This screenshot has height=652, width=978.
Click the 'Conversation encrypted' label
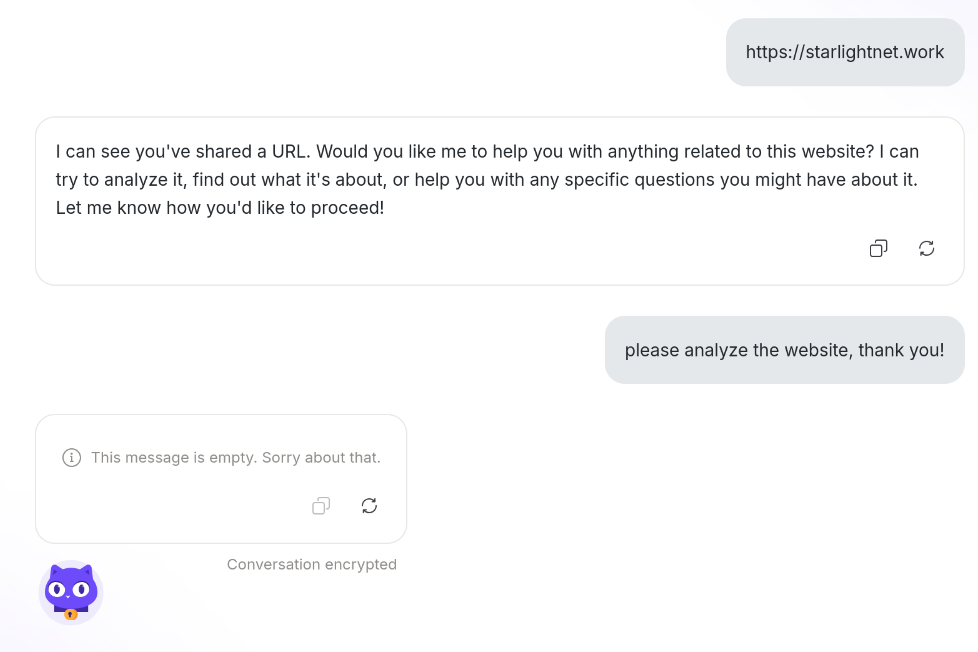coord(312,565)
